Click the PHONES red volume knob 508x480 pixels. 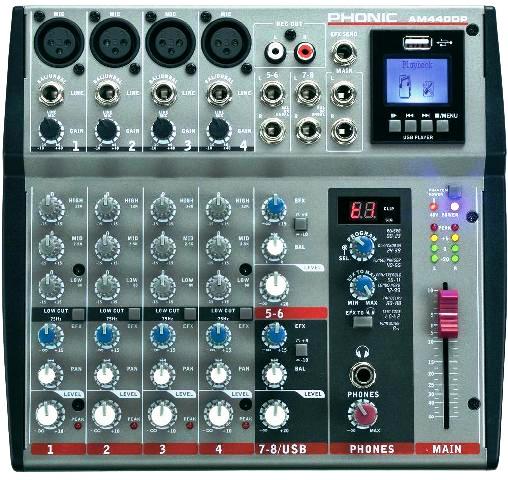[x=363, y=415]
